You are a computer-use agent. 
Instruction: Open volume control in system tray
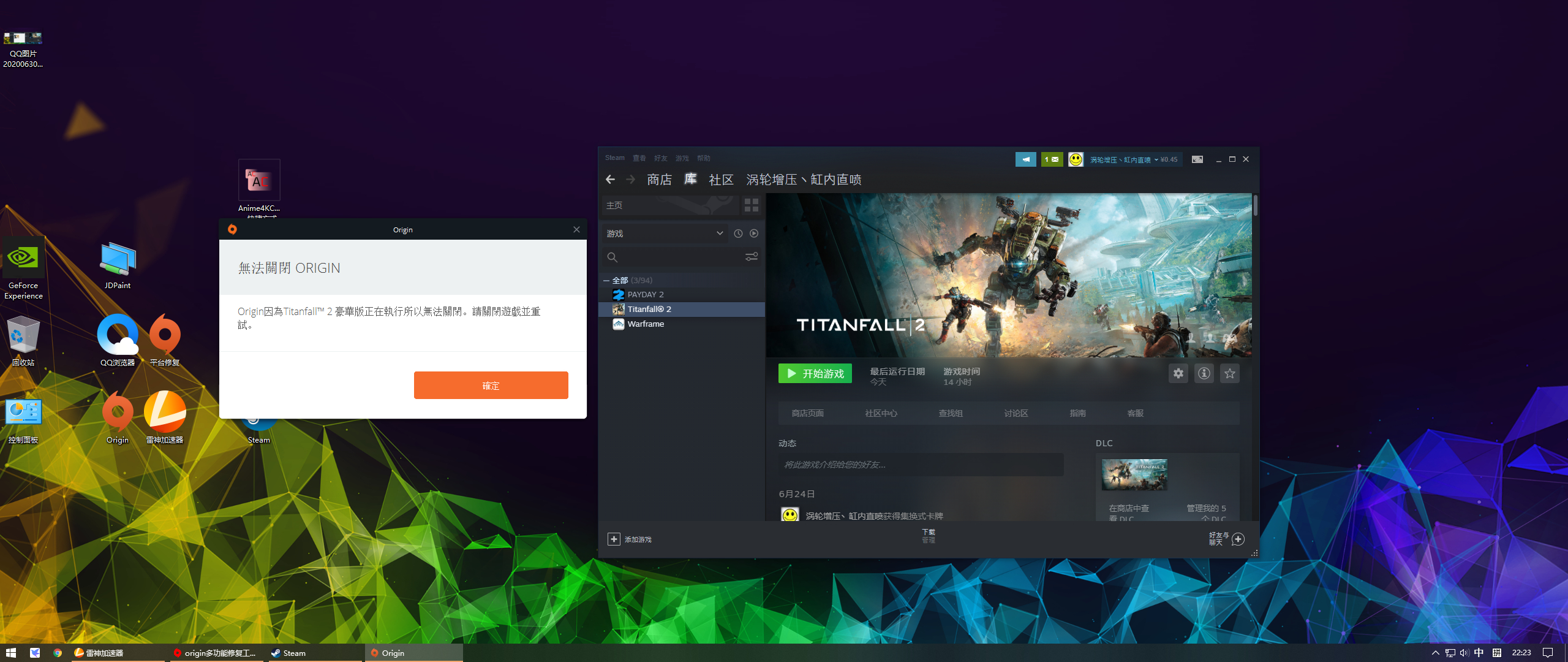[x=1464, y=653]
